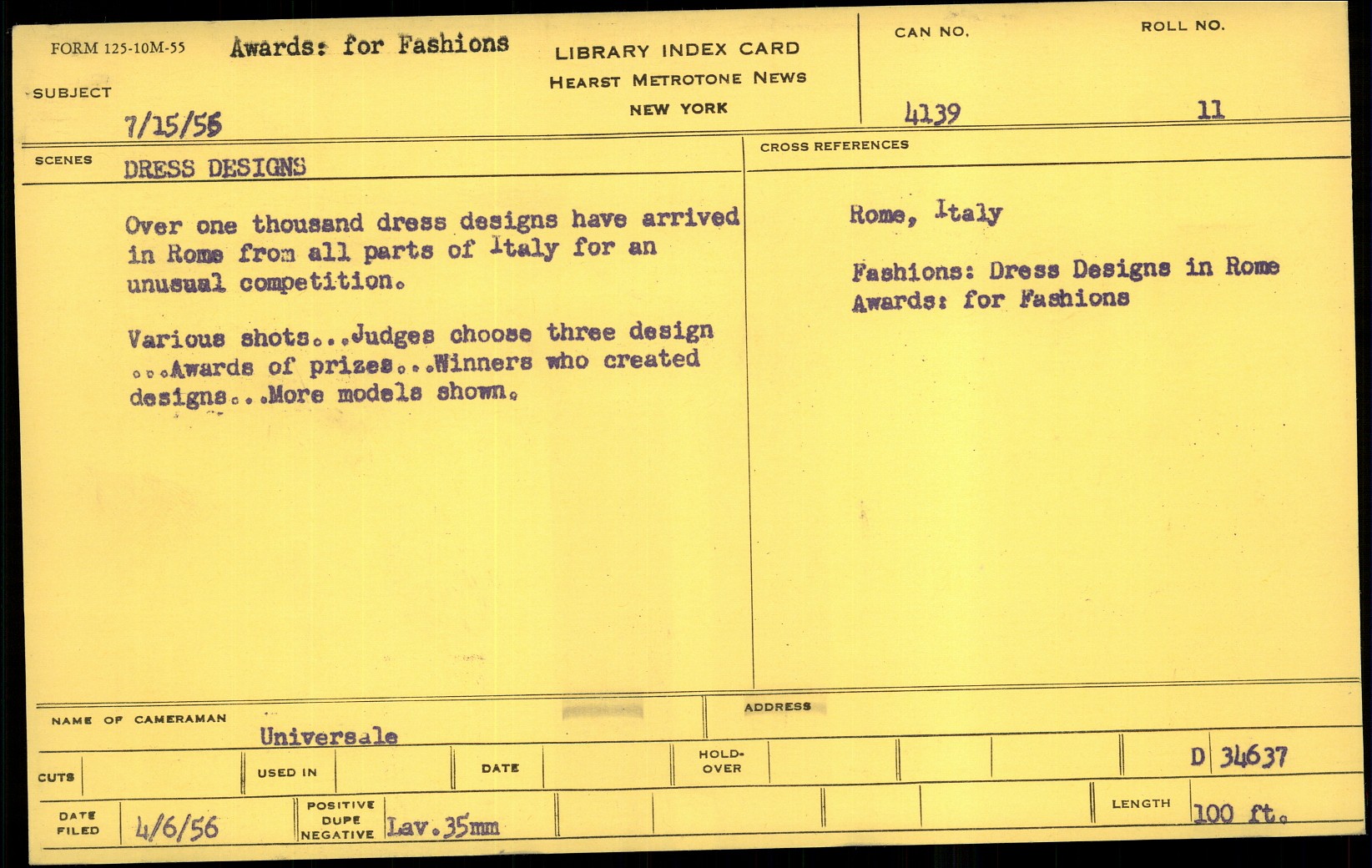Viewport: 1372px width, 868px height.
Task: Click the cameraman name 'Universale'
Action: tap(328, 736)
